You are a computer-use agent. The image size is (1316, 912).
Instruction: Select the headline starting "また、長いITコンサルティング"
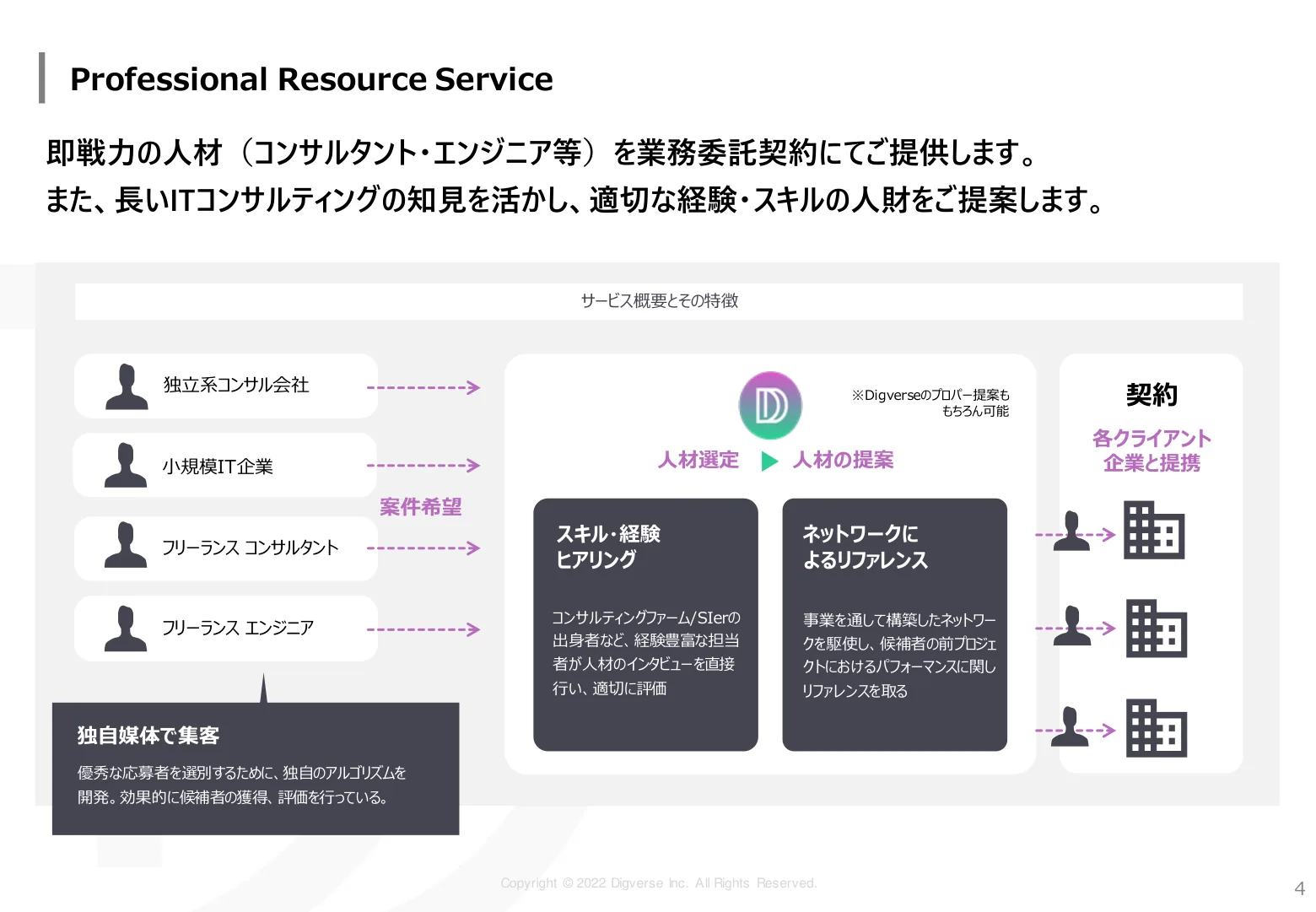[574, 201]
